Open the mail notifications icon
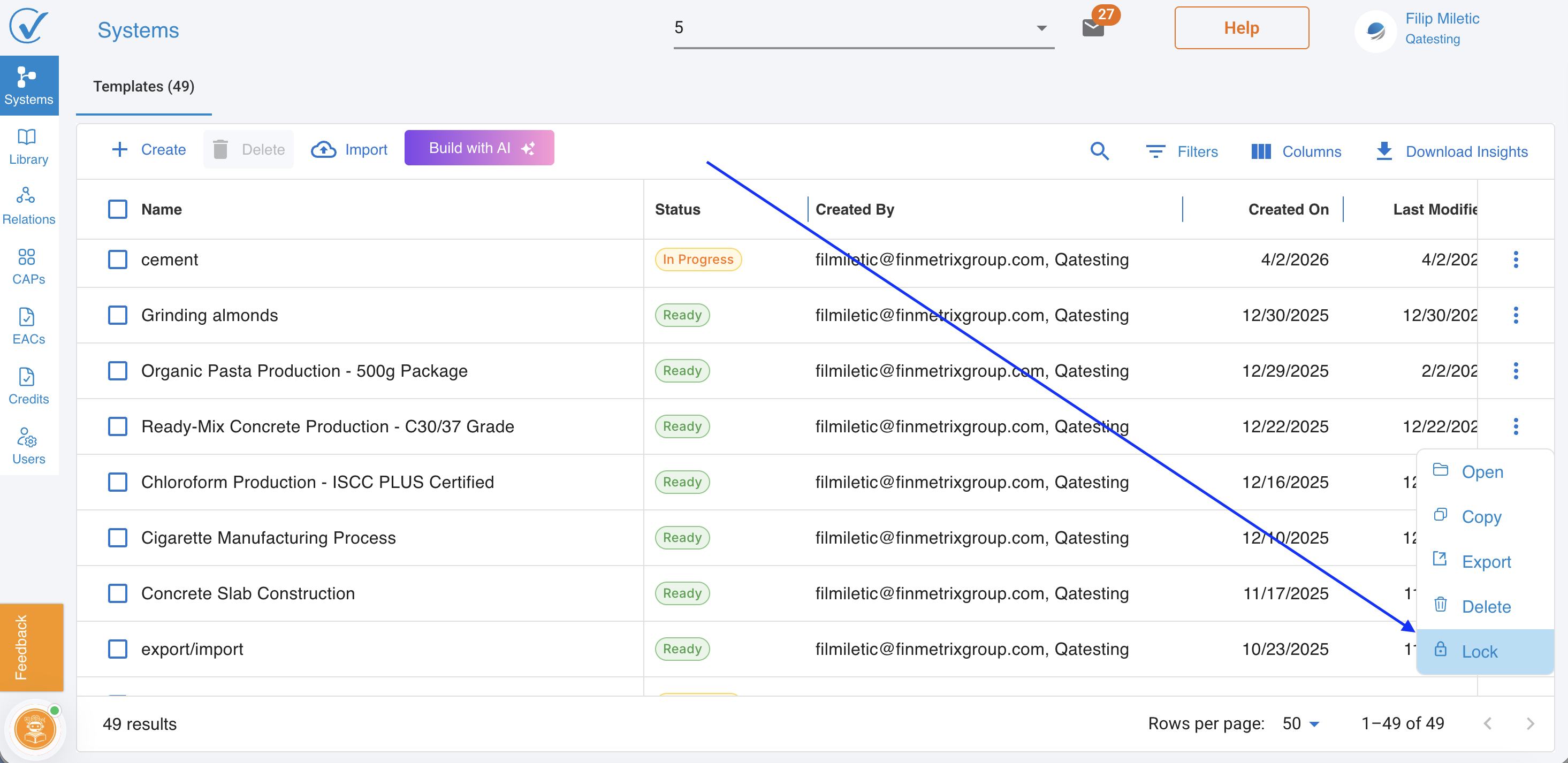Image resolution: width=1568 pixels, height=763 pixels. 1093,27
